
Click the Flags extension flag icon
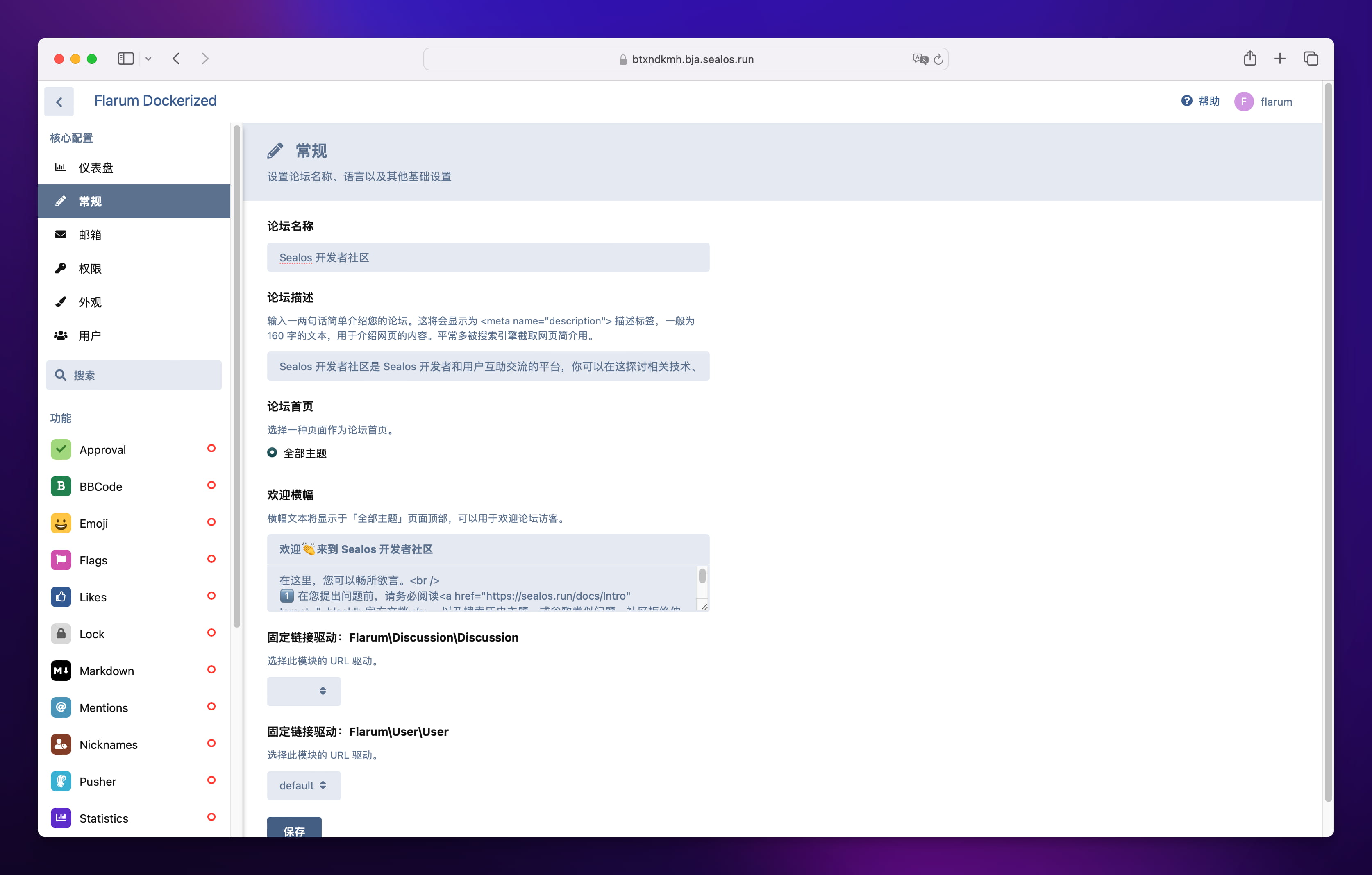pos(61,560)
